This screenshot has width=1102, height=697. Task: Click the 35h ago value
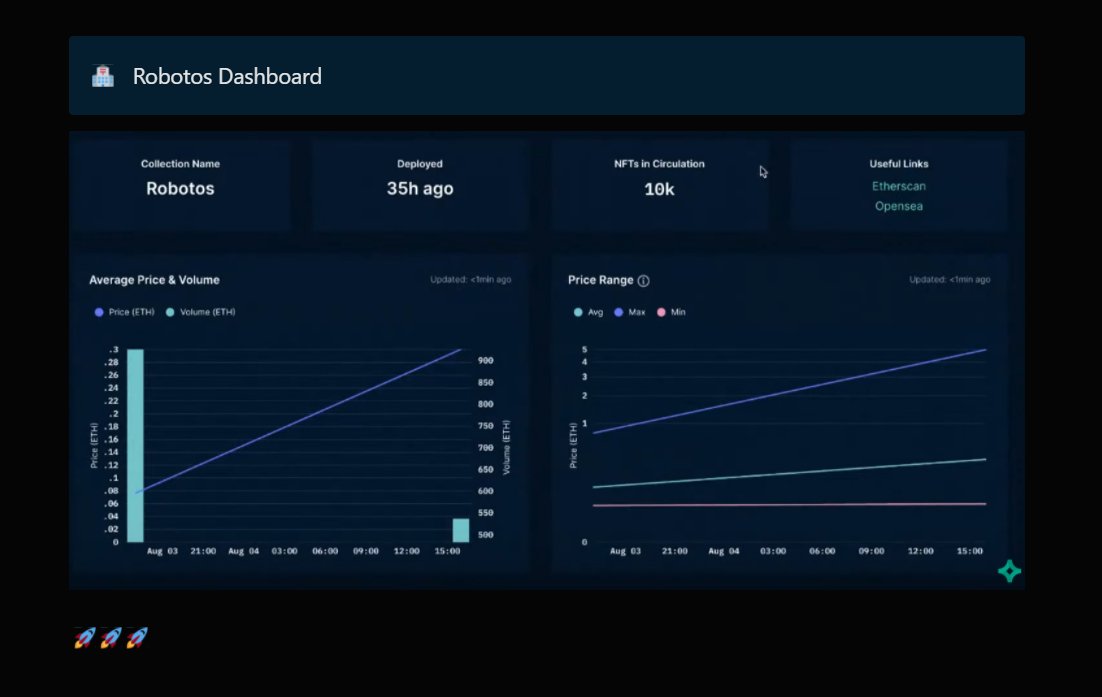pos(420,188)
